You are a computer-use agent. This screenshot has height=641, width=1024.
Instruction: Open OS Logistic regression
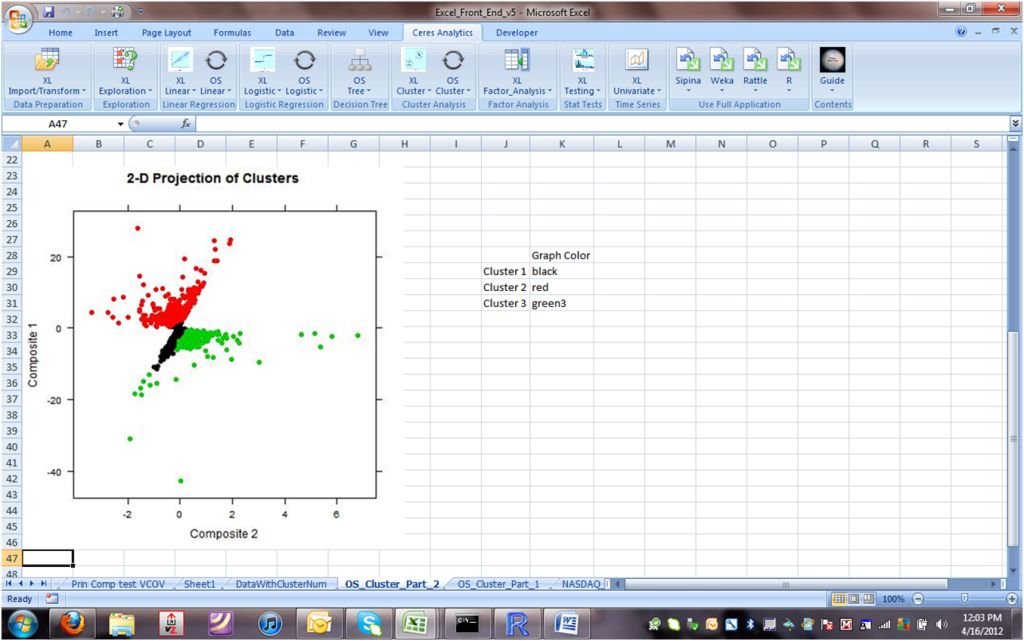[x=304, y=72]
